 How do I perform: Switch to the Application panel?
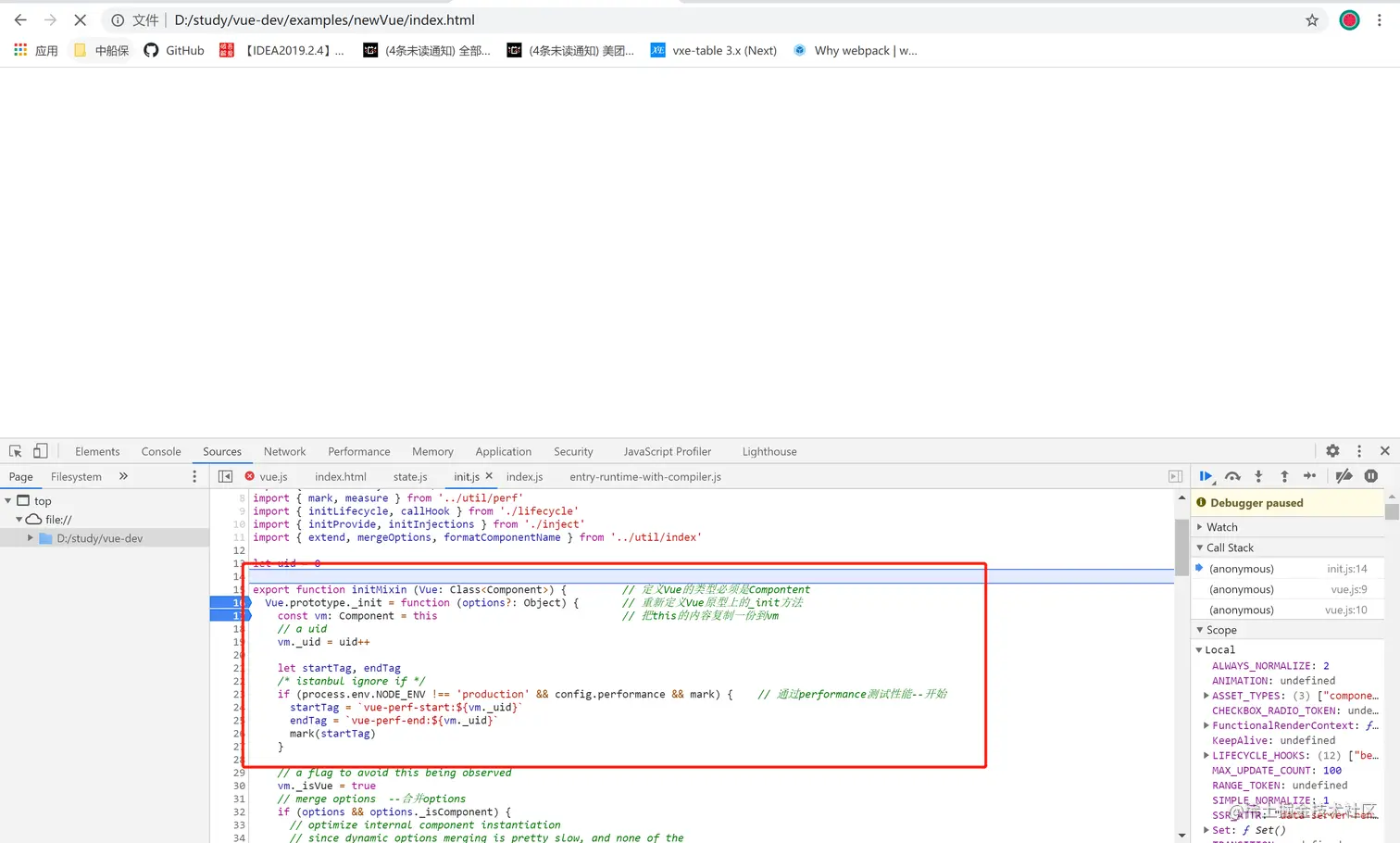click(x=504, y=451)
